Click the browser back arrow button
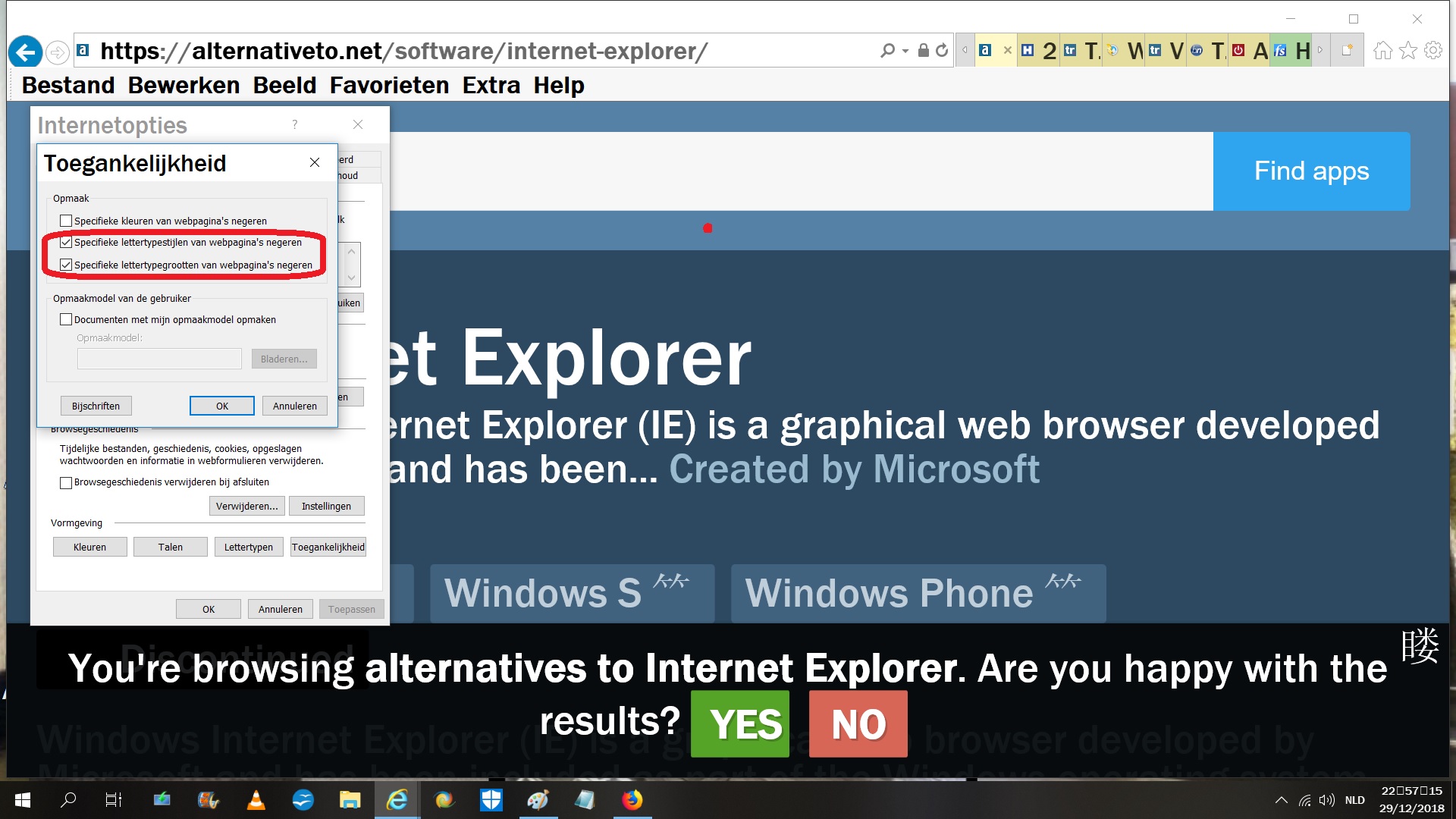1456x819 pixels. coord(25,52)
